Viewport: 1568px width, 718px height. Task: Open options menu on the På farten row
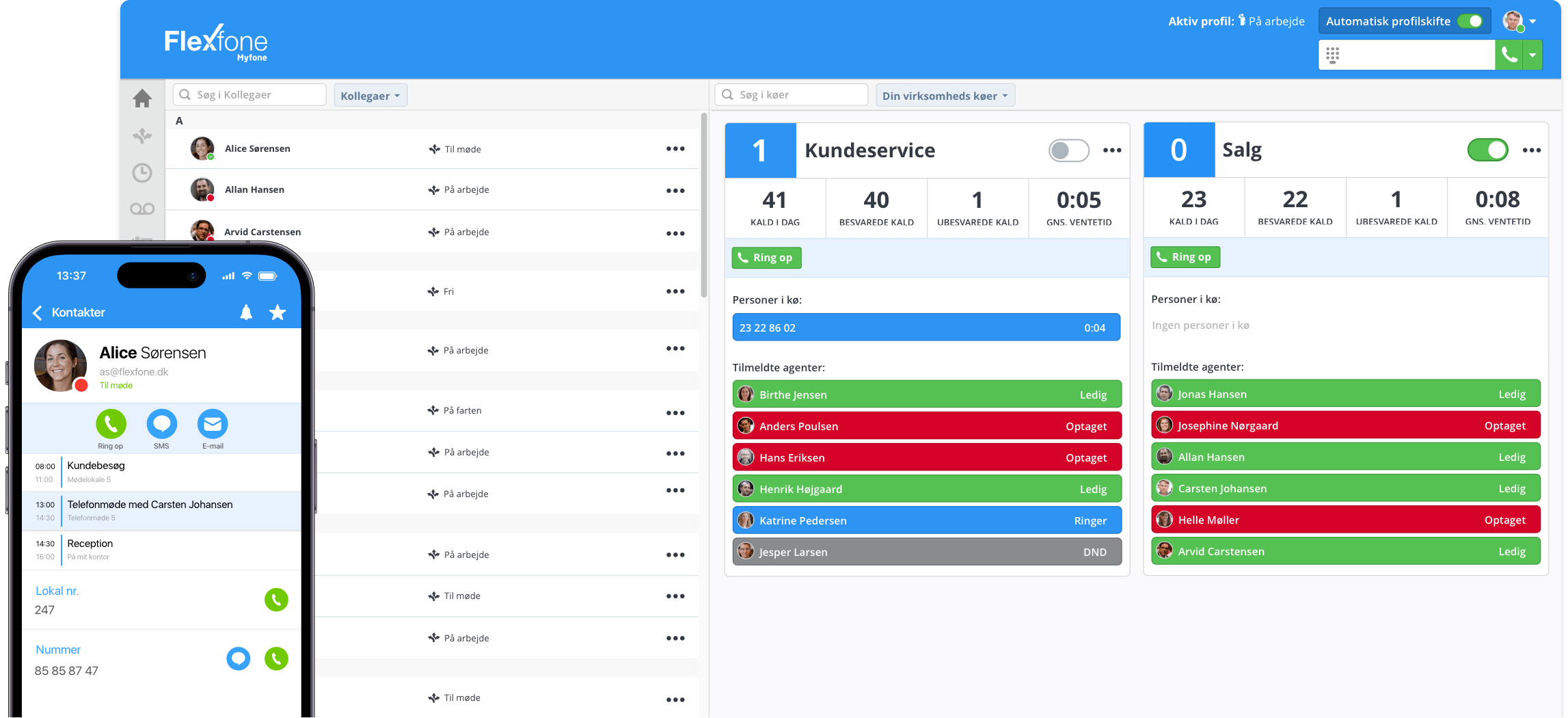click(675, 413)
